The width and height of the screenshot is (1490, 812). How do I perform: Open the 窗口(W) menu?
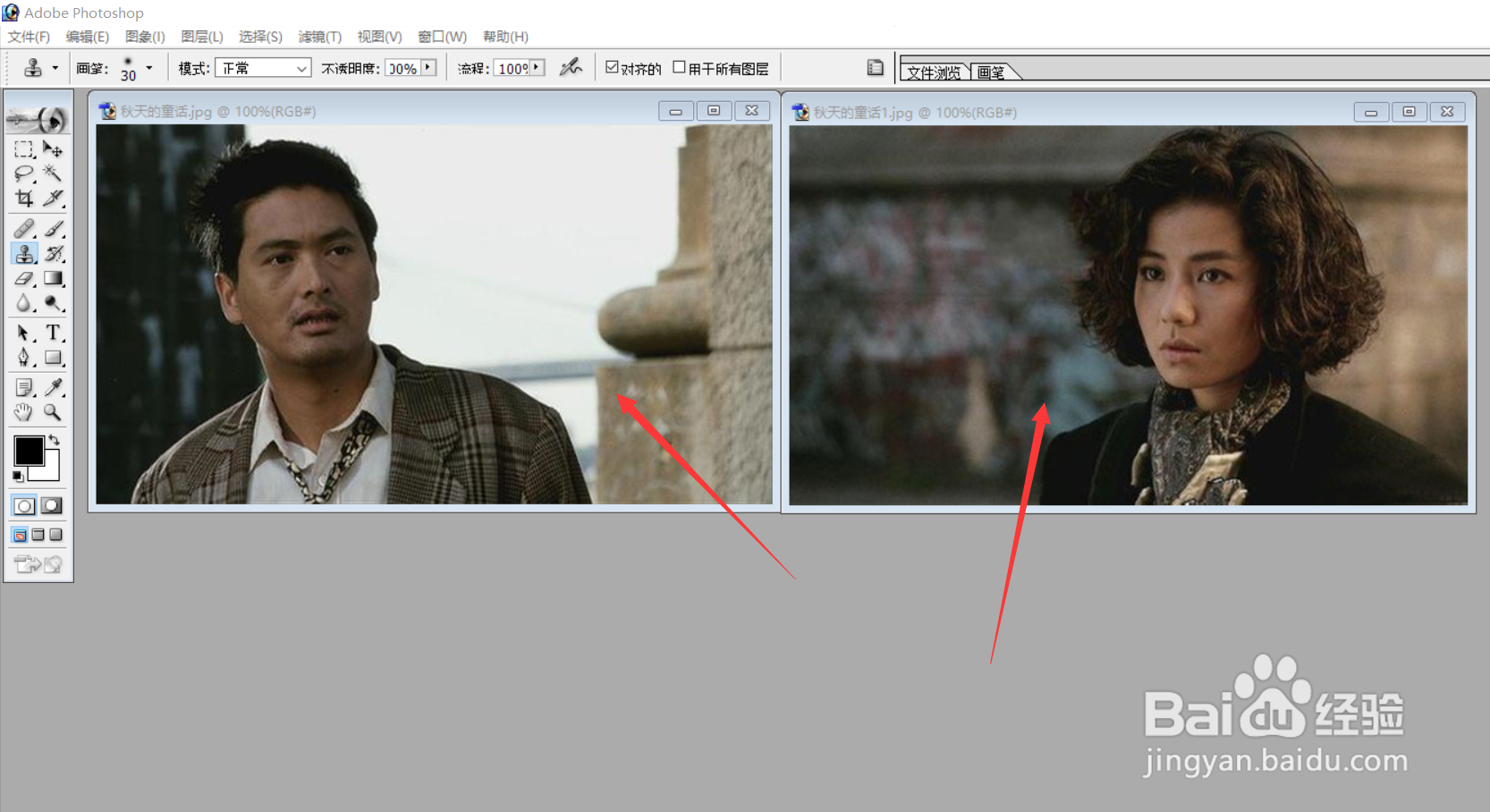442,37
